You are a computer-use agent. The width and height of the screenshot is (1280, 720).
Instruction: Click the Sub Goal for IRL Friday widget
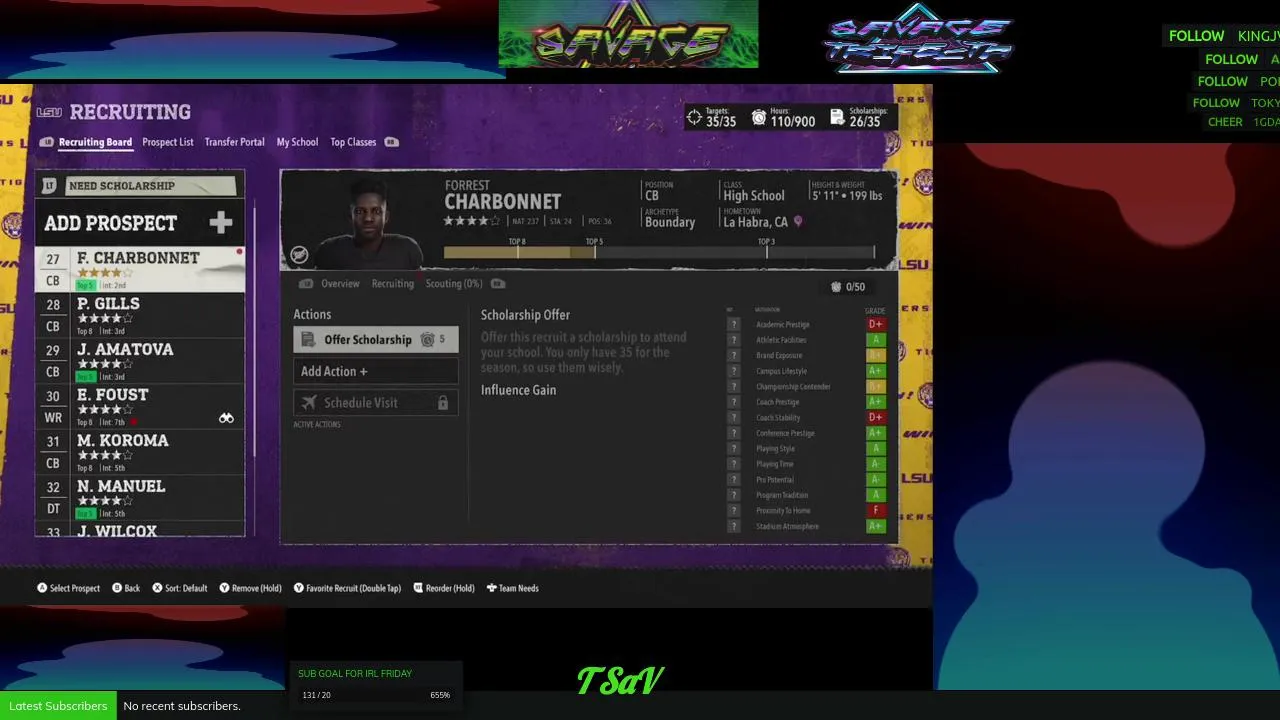pyautogui.click(x=375, y=684)
